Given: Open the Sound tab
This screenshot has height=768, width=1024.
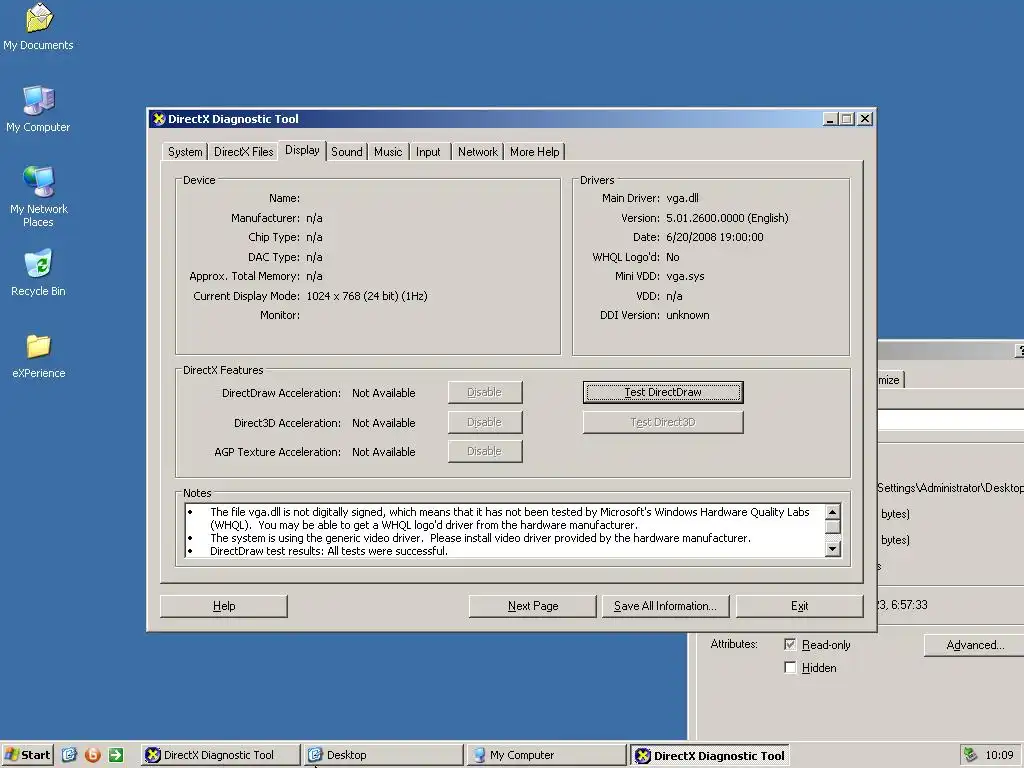Looking at the screenshot, I should pyautogui.click(x=346, y=152).
